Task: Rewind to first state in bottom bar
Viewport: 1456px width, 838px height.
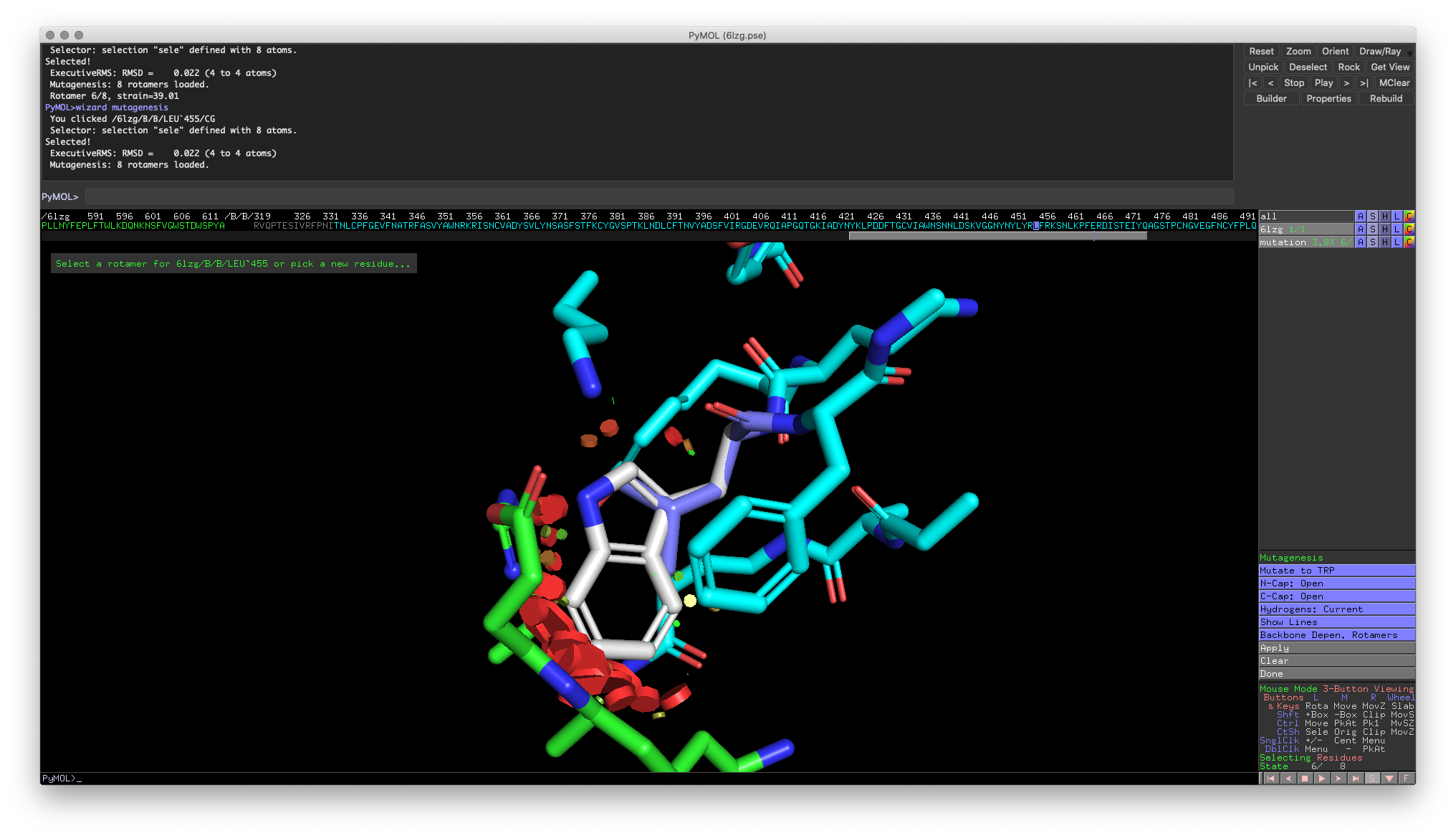Action: click(1270, 779)
